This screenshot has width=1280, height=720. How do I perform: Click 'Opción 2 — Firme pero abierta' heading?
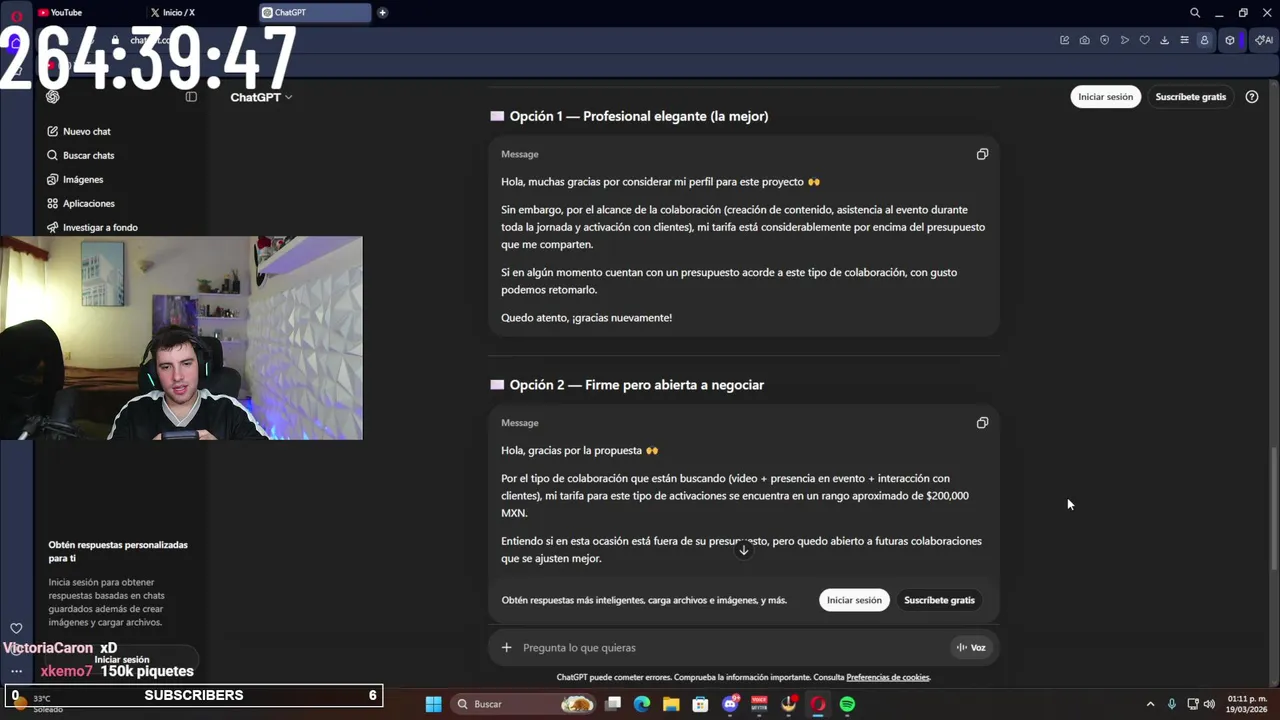pos(637,385)
